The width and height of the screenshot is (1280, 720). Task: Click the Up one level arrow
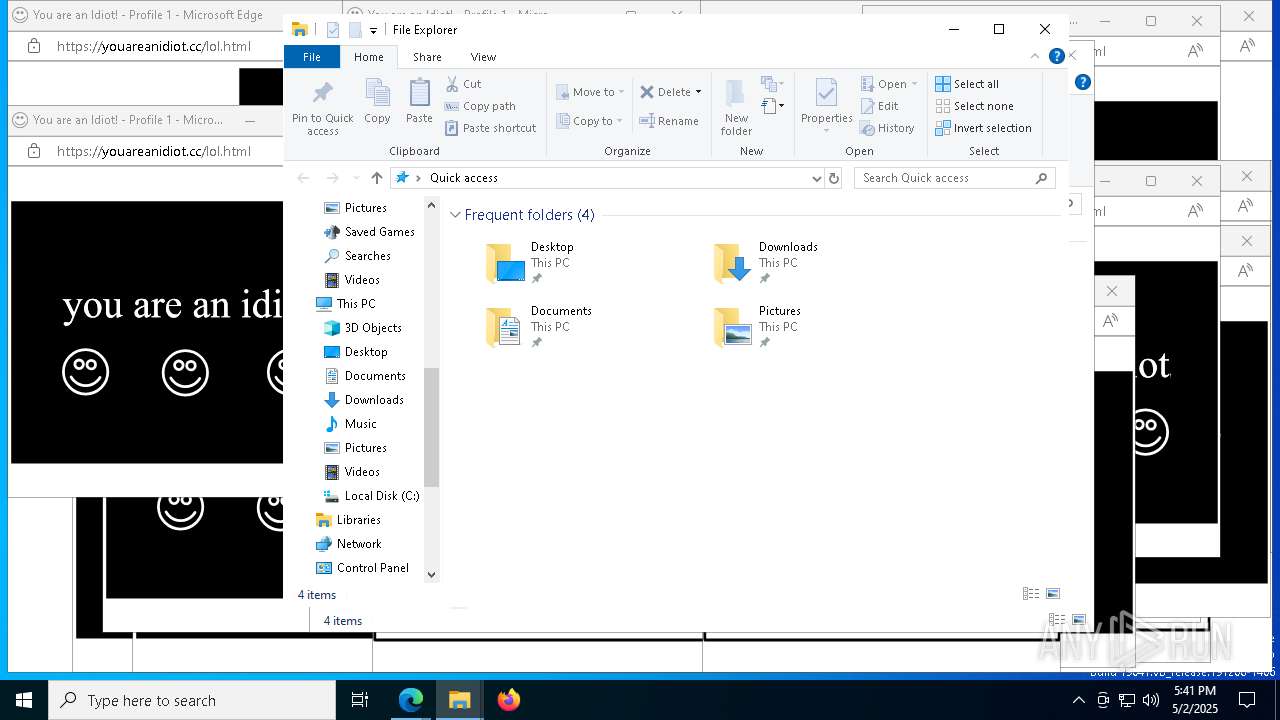[377, 178]
